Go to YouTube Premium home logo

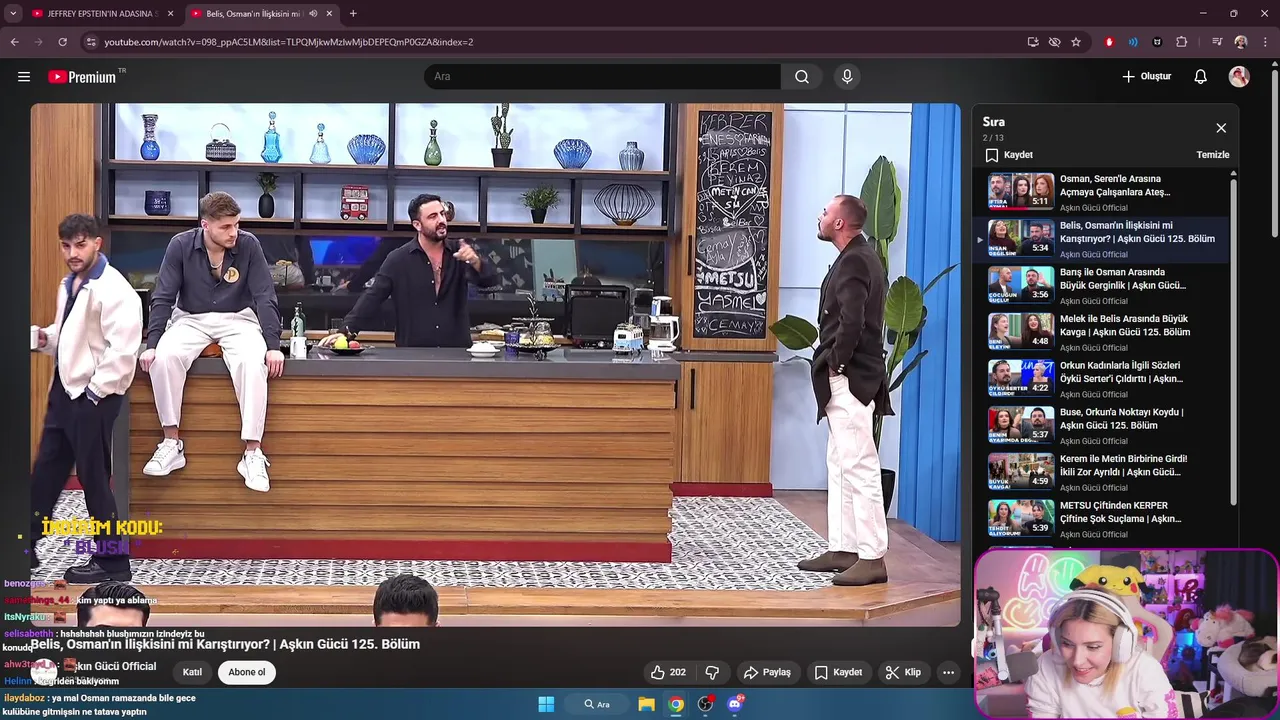tap(84, 77)
